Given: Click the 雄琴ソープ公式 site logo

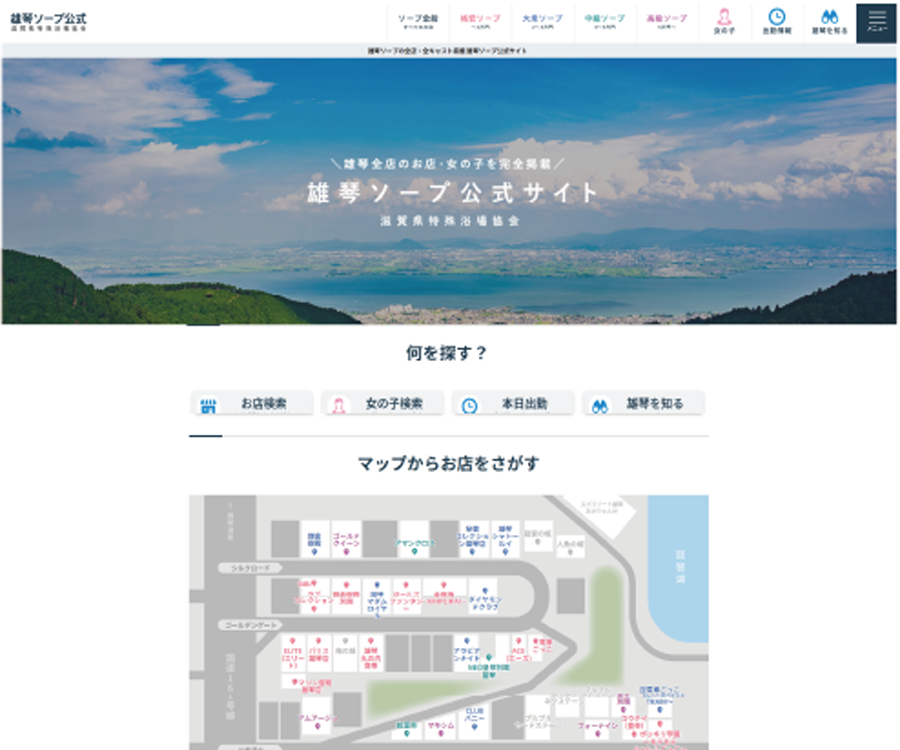Looking at the screenshot, I should pyautogui.click(x=48, y=22).
